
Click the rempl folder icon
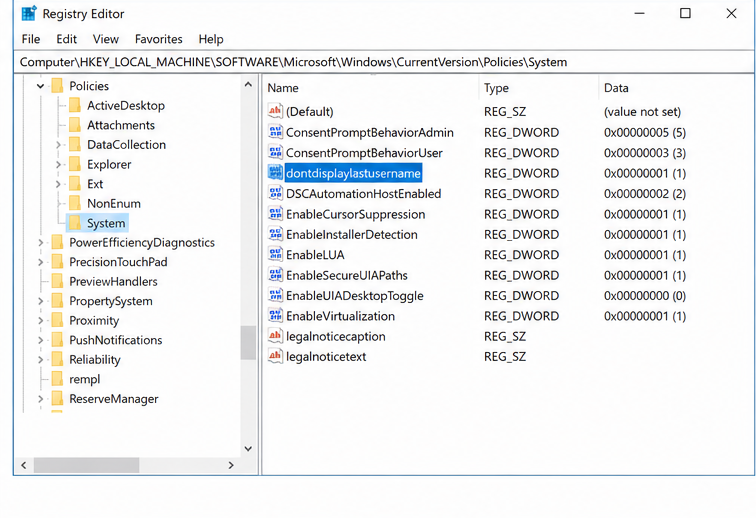point(57,379)
